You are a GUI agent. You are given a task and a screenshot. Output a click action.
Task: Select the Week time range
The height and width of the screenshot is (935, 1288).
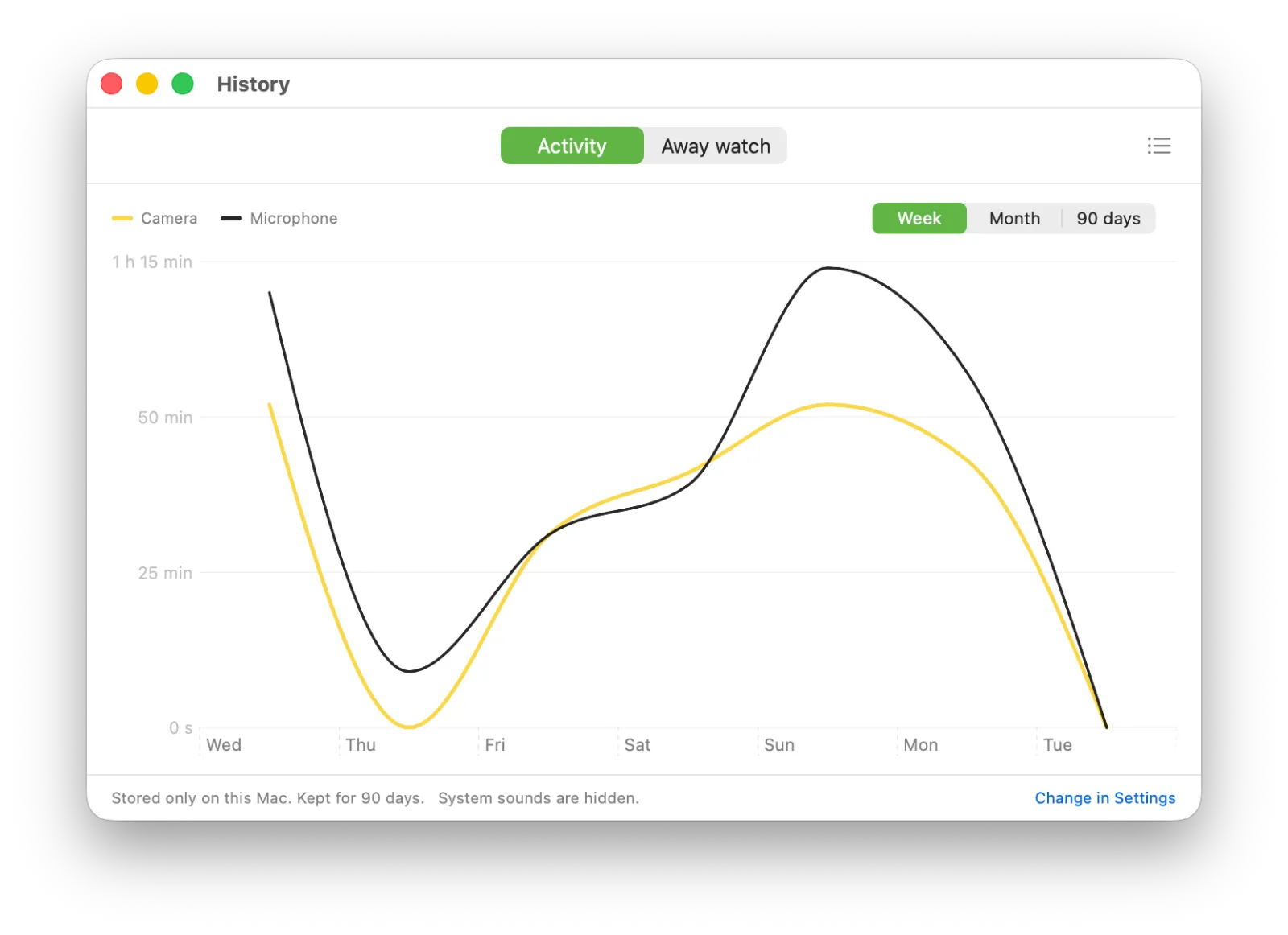coord(919,218)
